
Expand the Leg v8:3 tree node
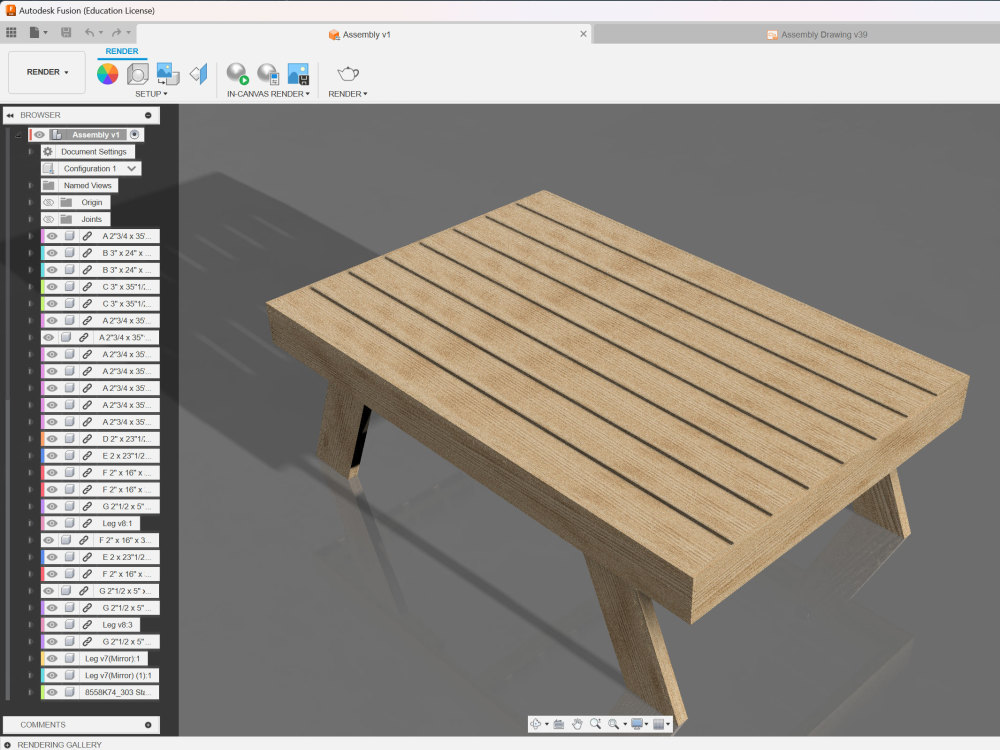pos(30,625)
